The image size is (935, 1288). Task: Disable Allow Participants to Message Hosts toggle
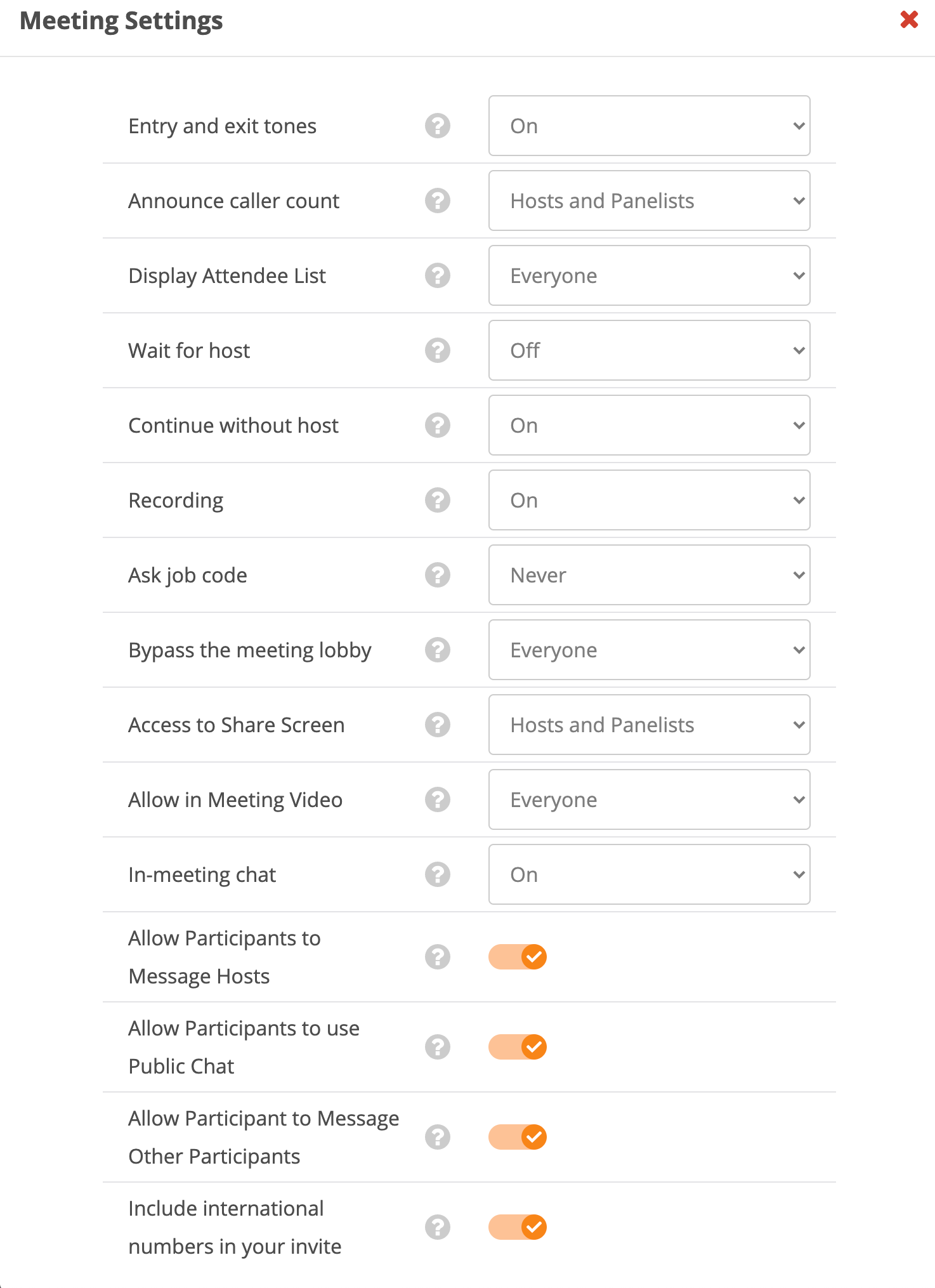518,957
